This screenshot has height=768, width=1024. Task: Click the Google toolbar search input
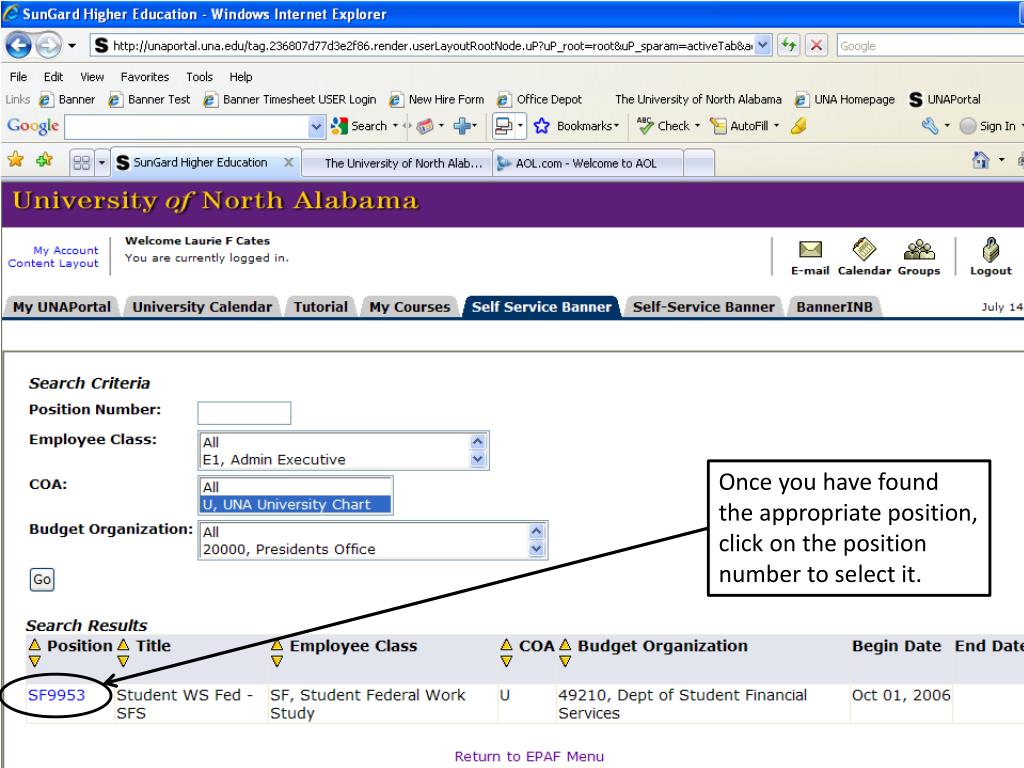click(x=186, y=127)
